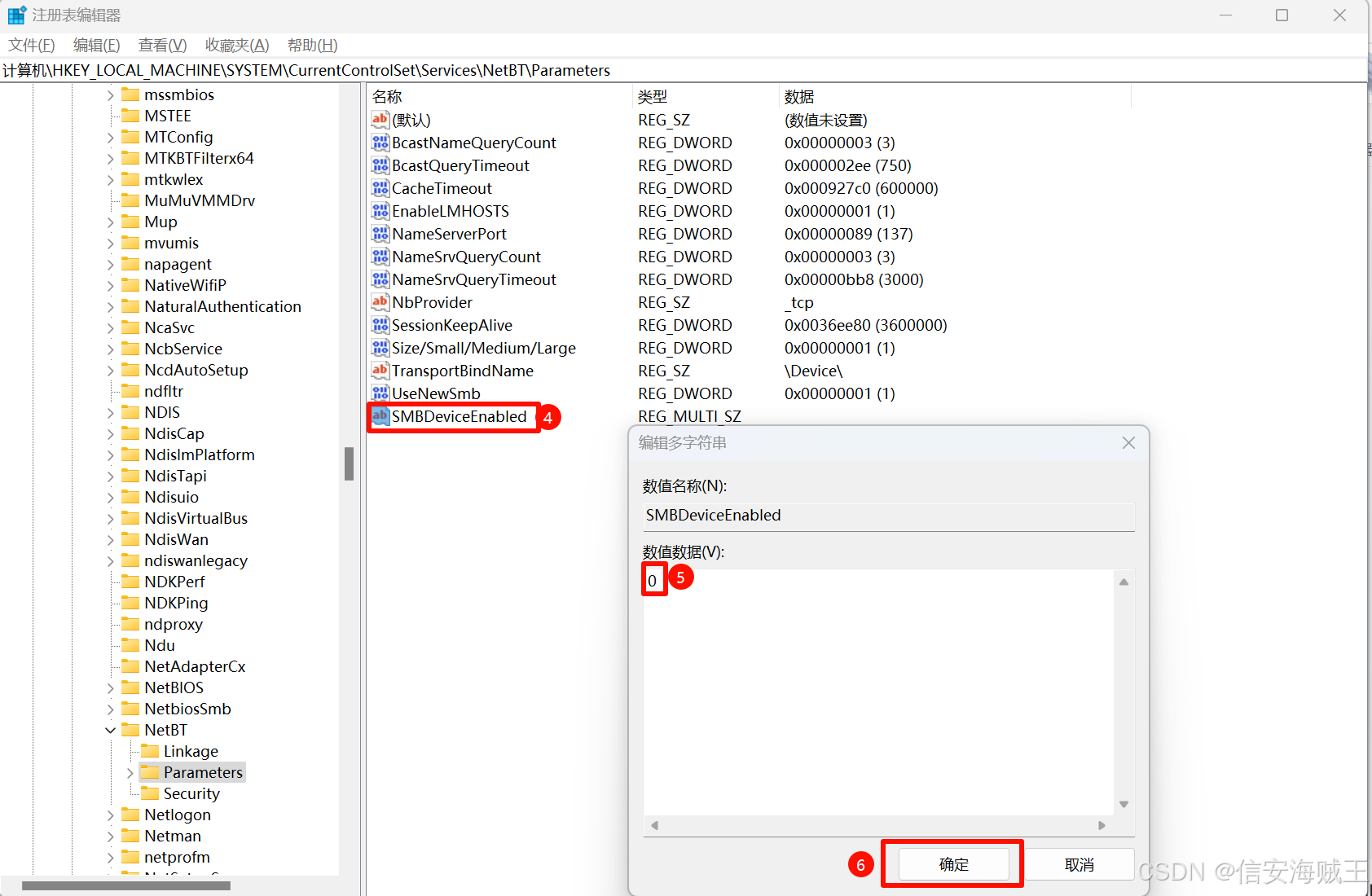
Task: Click the MuMuVMMDrv folder icon
Action: coord(130,200)
